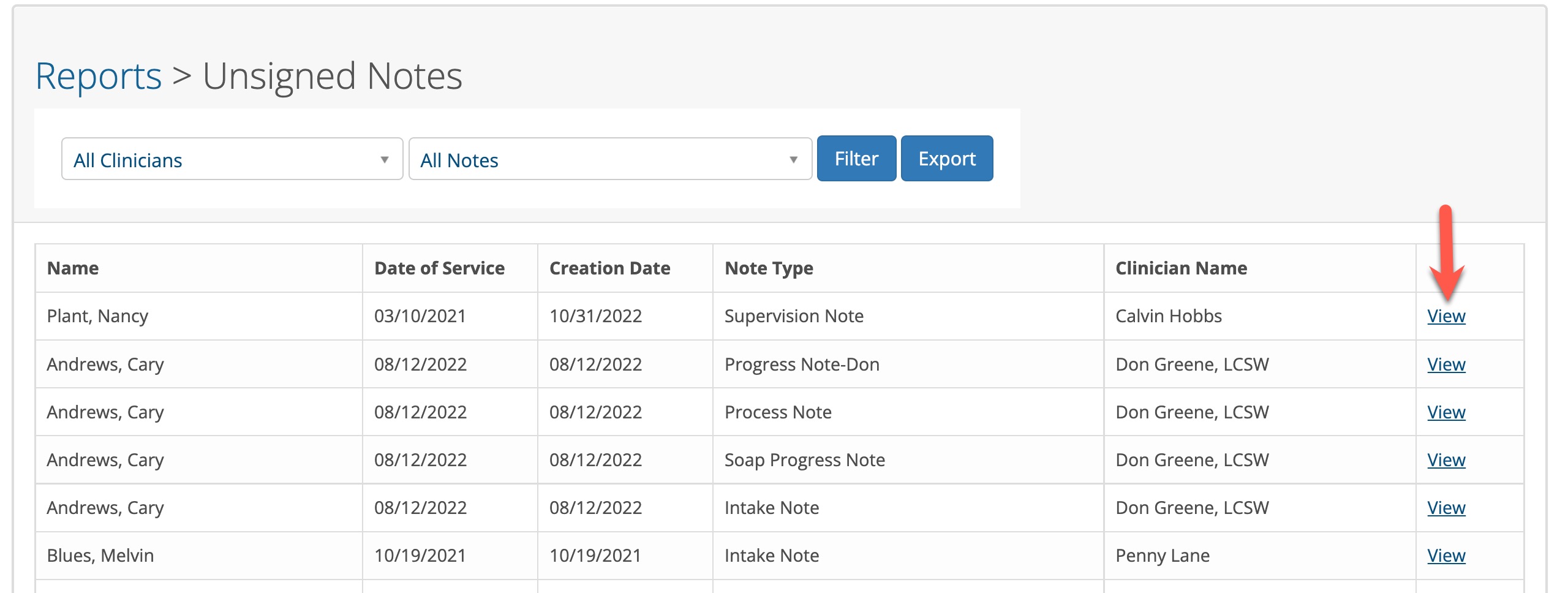
Task: View the Supervision Note for Plant, Nancy
Action: click(x=1447, y=316)
